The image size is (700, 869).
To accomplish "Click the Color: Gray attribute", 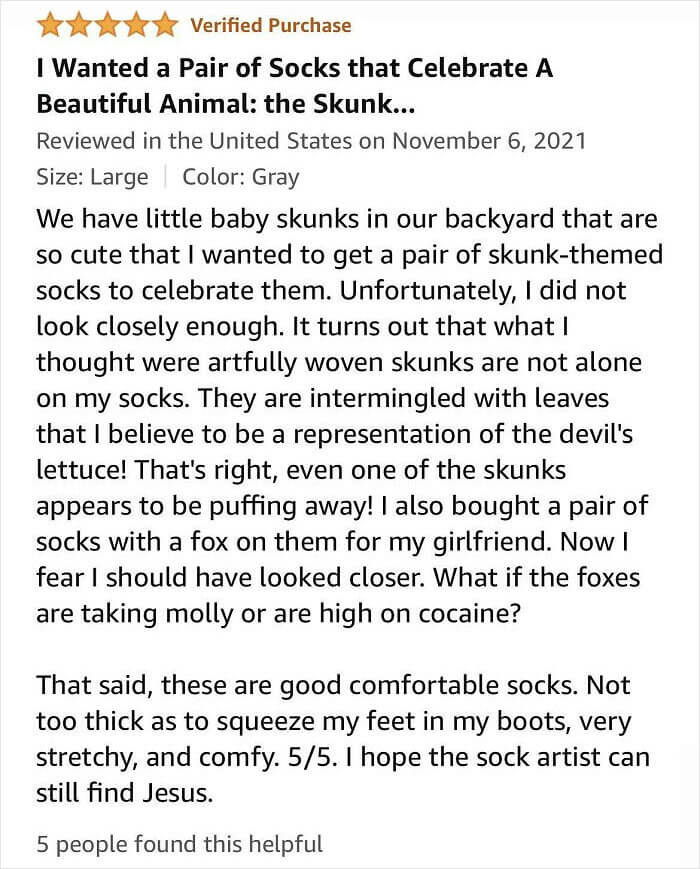I will point(240,177).
